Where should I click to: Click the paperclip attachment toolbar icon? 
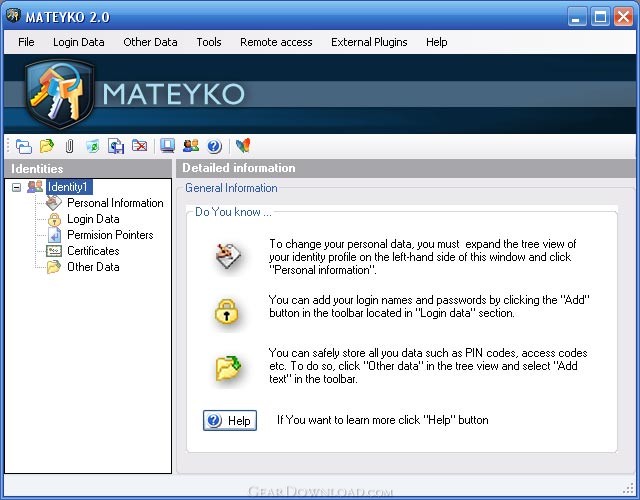point(69,146)
